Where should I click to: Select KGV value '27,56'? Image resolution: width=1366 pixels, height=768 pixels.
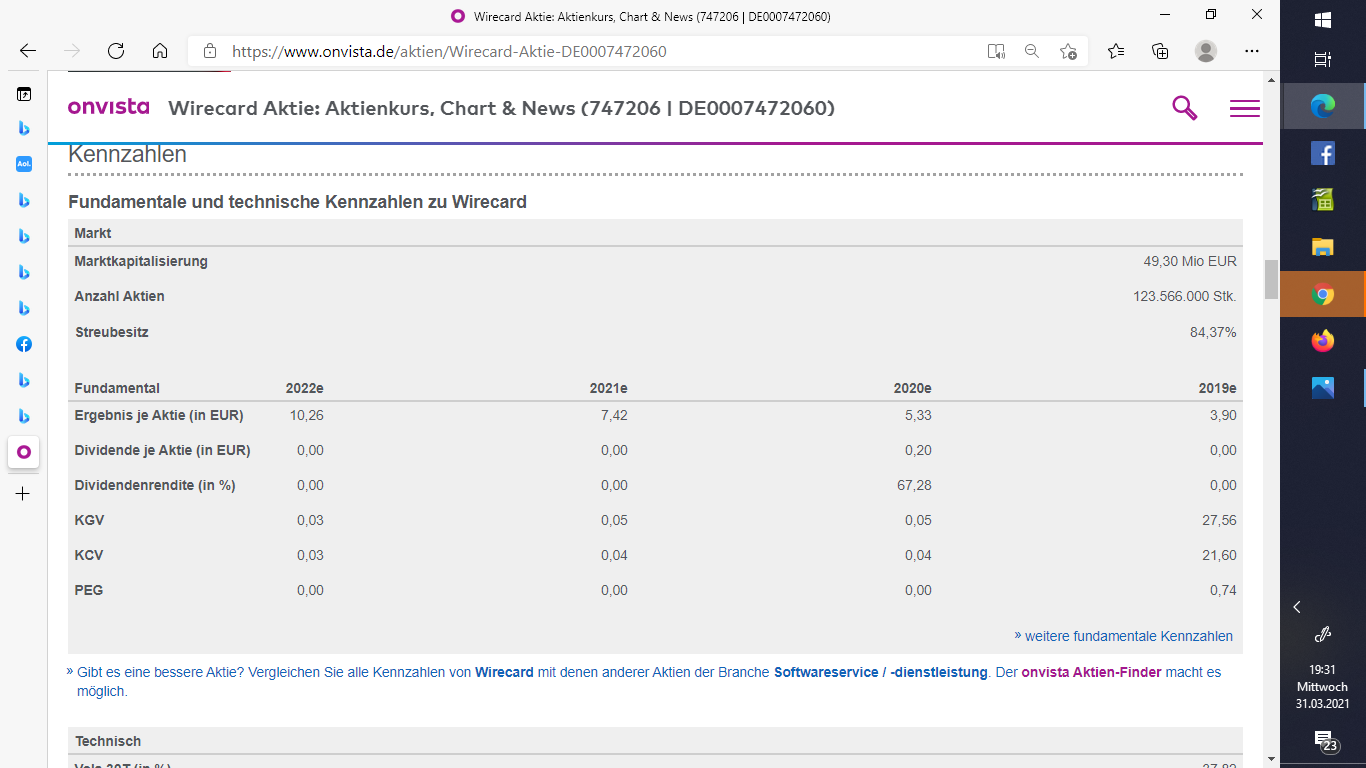click(1220, 520)
